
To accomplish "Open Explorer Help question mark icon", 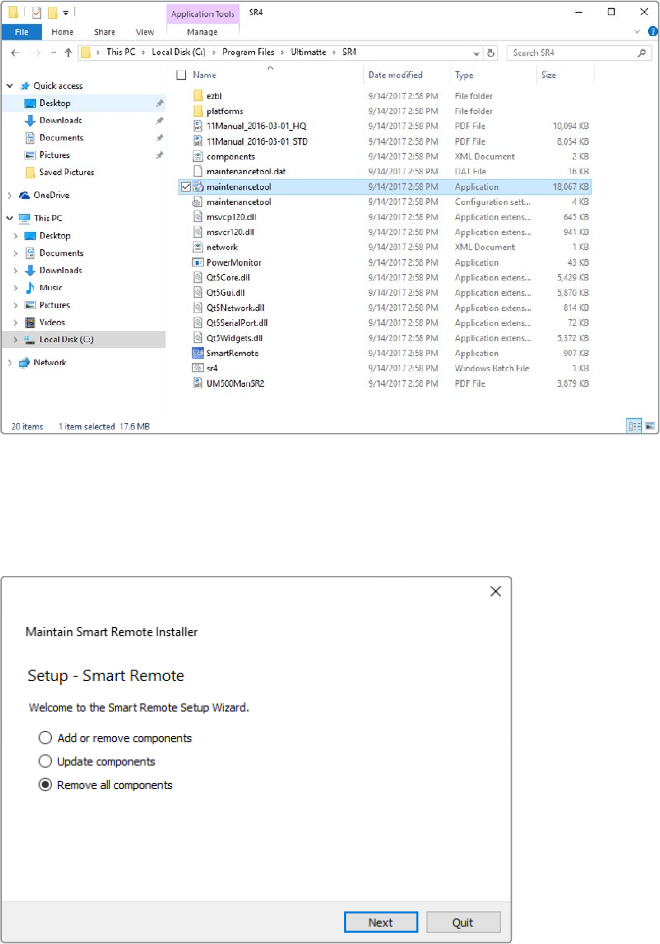I will 652,31.
